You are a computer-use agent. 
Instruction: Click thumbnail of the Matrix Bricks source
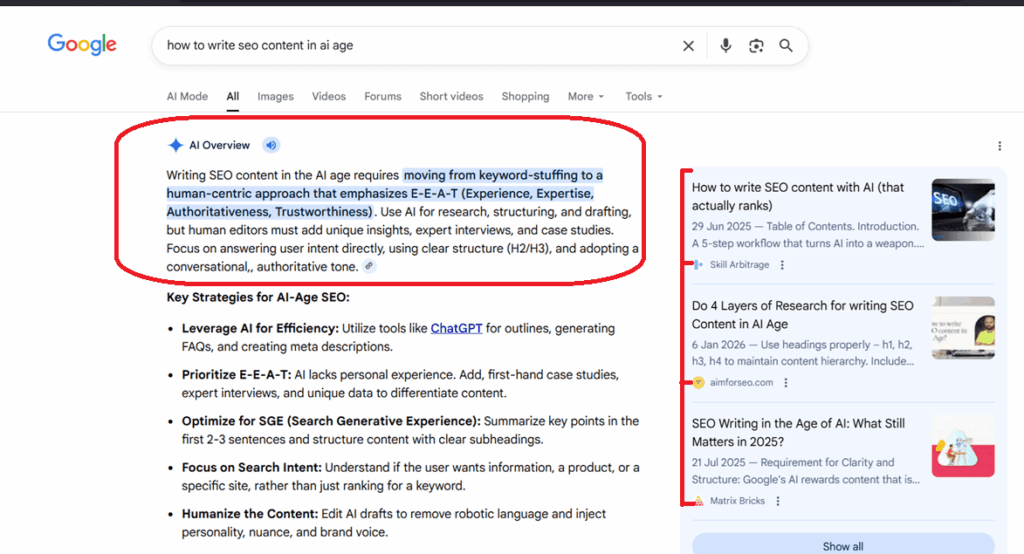(x=963, y=446)
